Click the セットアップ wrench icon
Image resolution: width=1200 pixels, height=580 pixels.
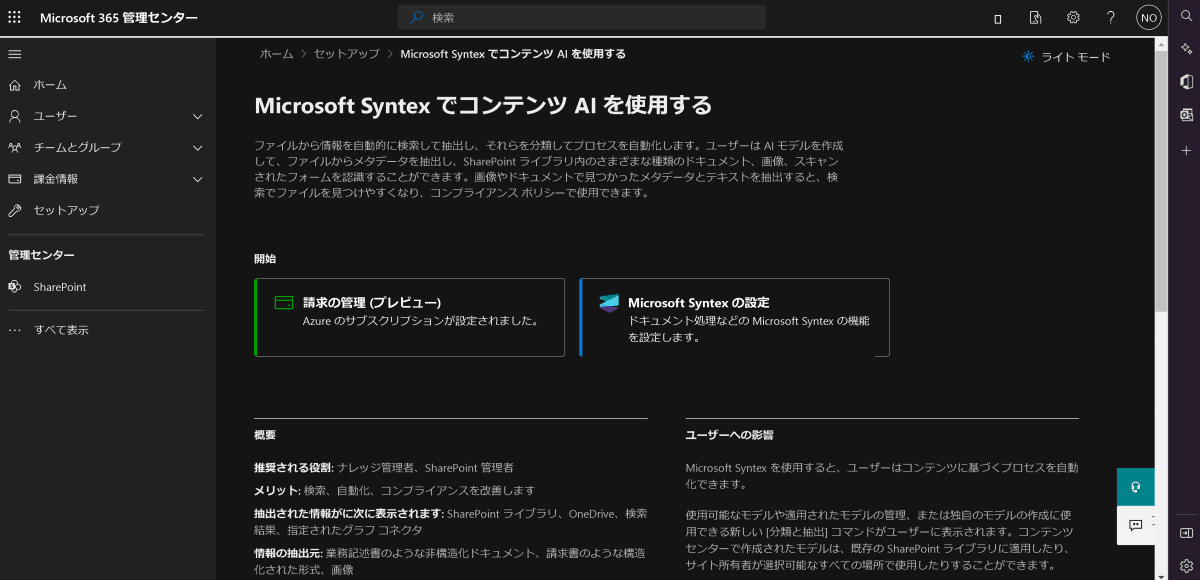point(15,210)
